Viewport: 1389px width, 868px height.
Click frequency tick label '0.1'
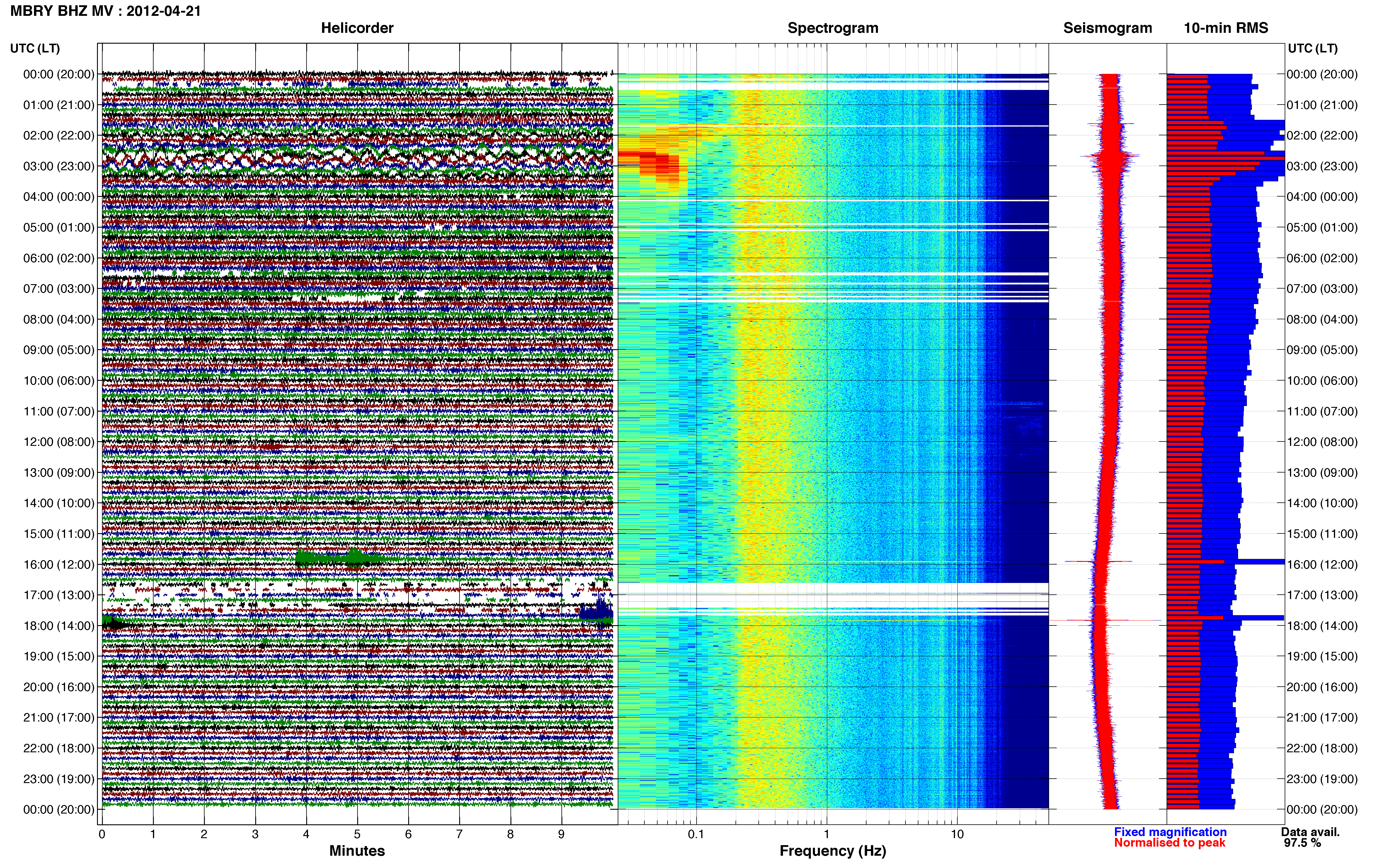click(696, 834)
